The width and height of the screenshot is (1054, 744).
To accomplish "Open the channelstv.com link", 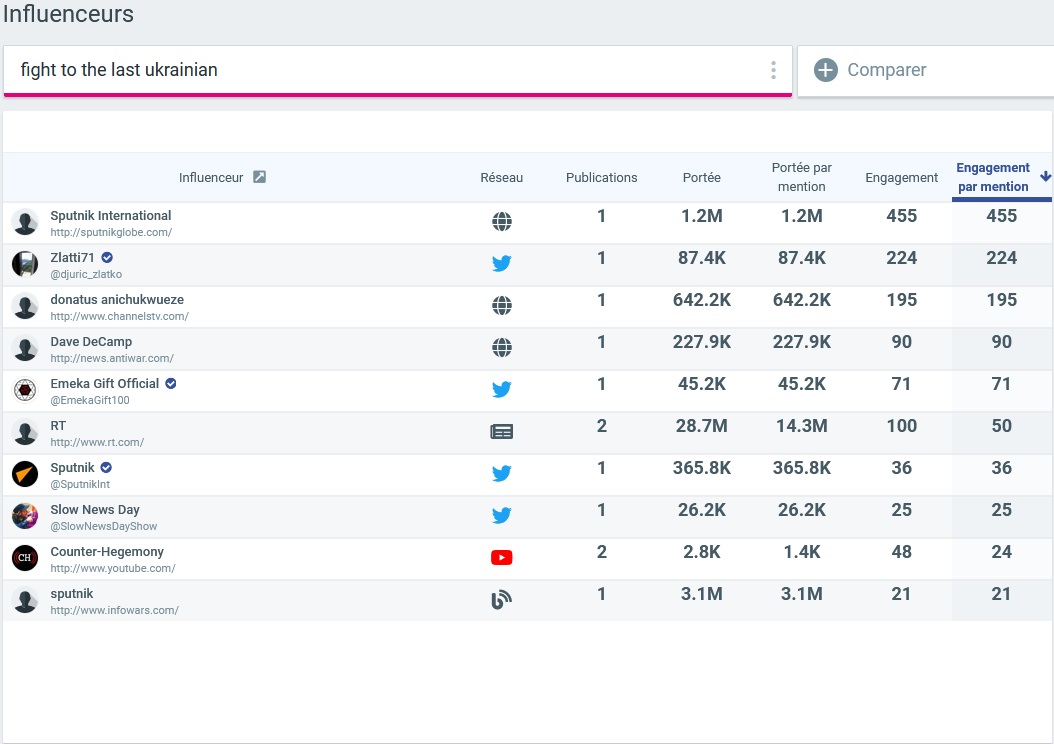I will click(120, 317).
